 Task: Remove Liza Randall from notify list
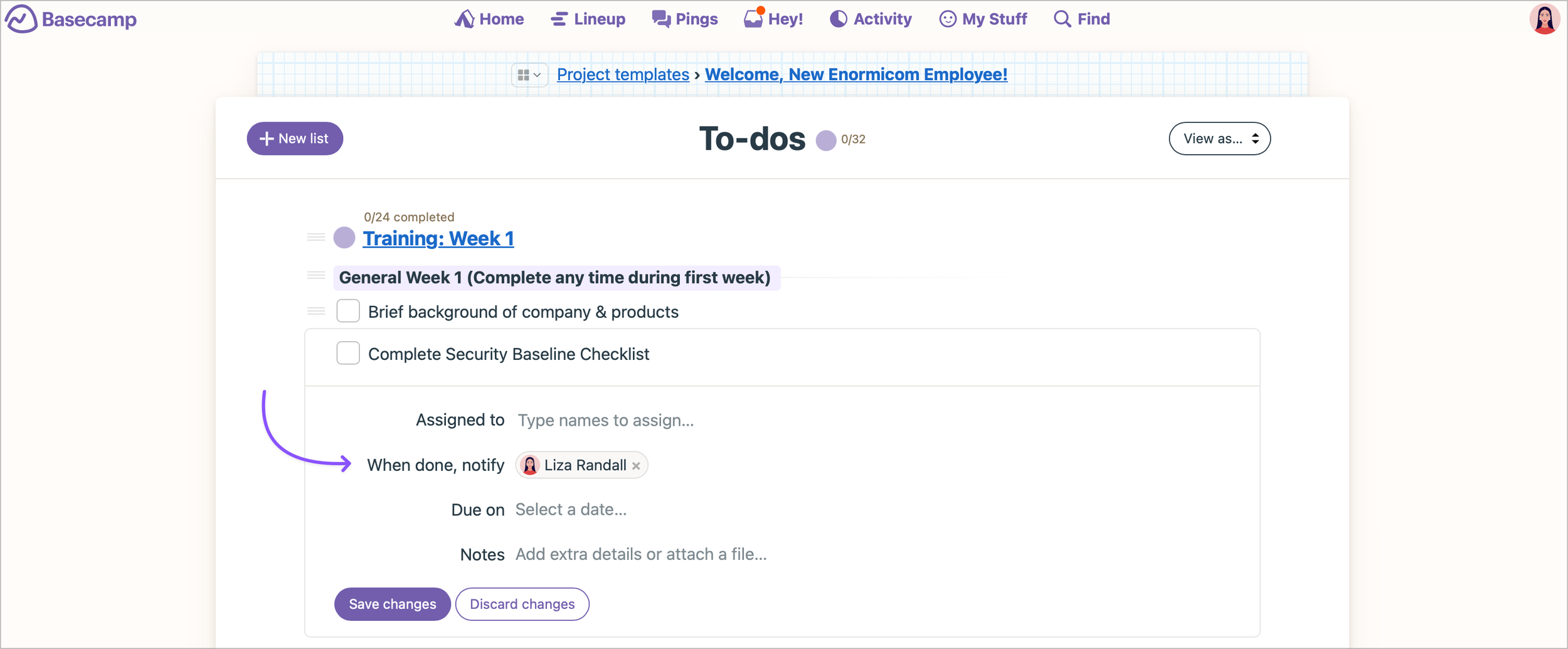pyautogui.click(x=636, y=465)
